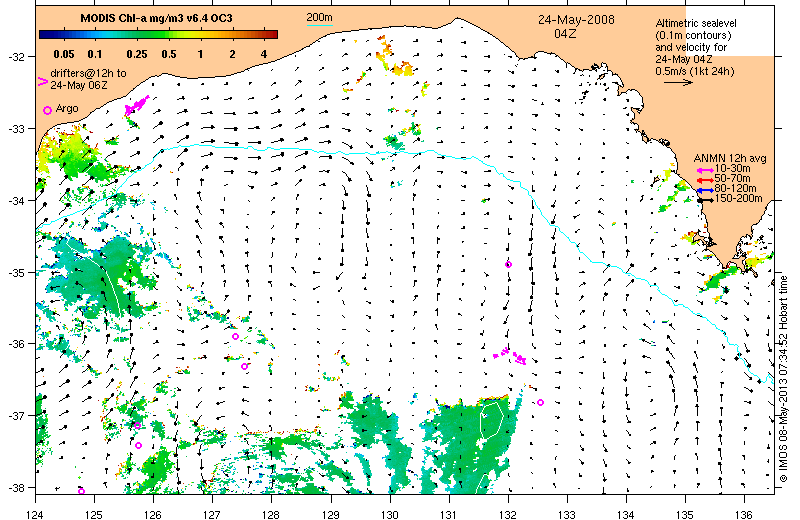800x520 pixels.
Task: Select Argo float marker near 124.8°E, 38°S
Action: [81, 491]
